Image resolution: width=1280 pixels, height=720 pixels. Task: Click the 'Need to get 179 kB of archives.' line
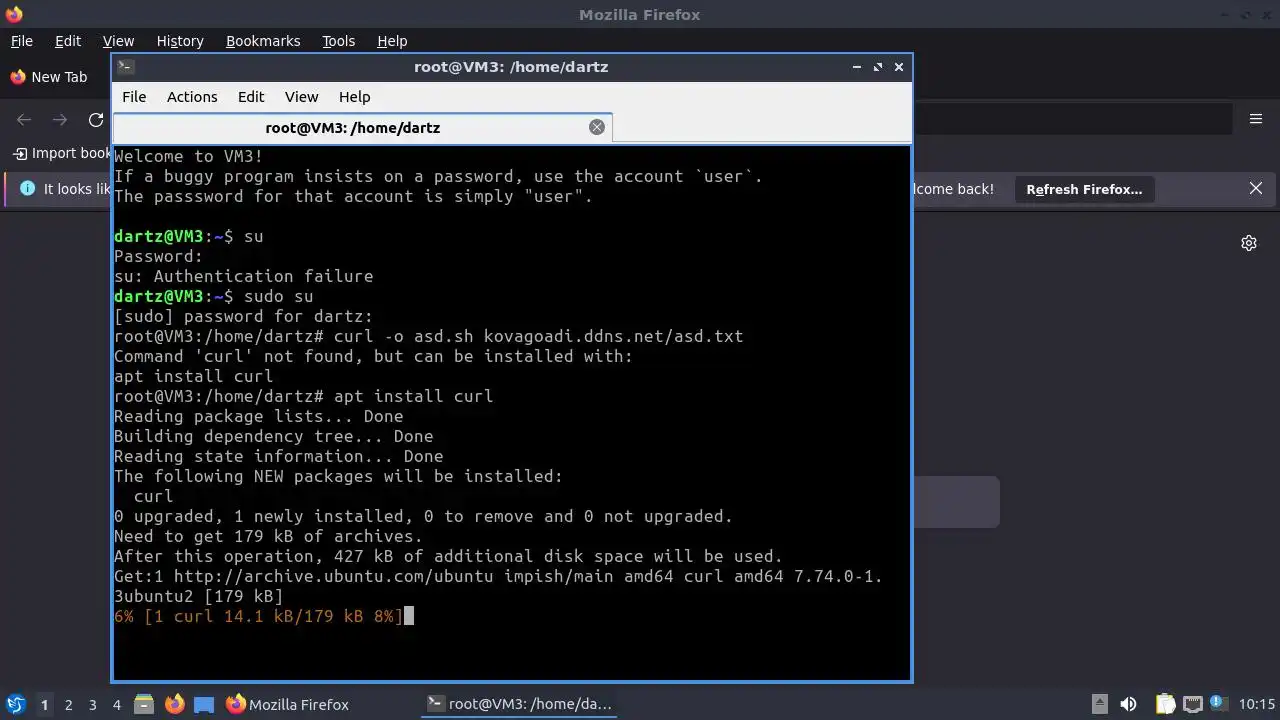click(268, 536)
